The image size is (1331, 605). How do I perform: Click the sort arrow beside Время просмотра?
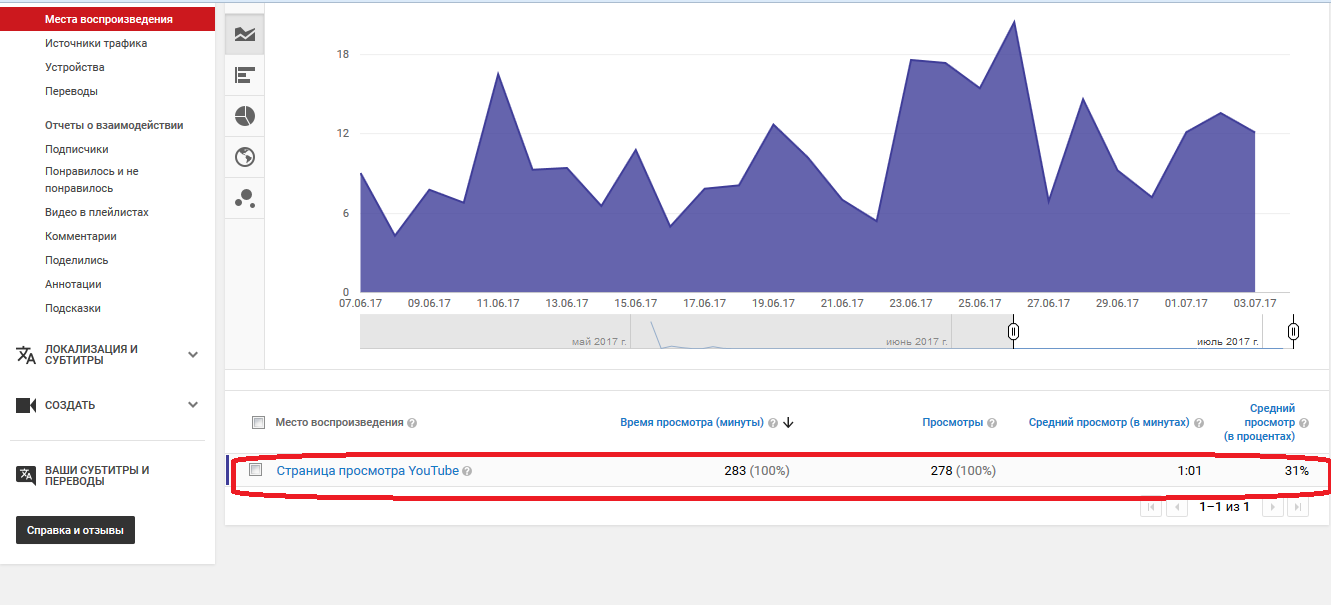pos(788,423)
